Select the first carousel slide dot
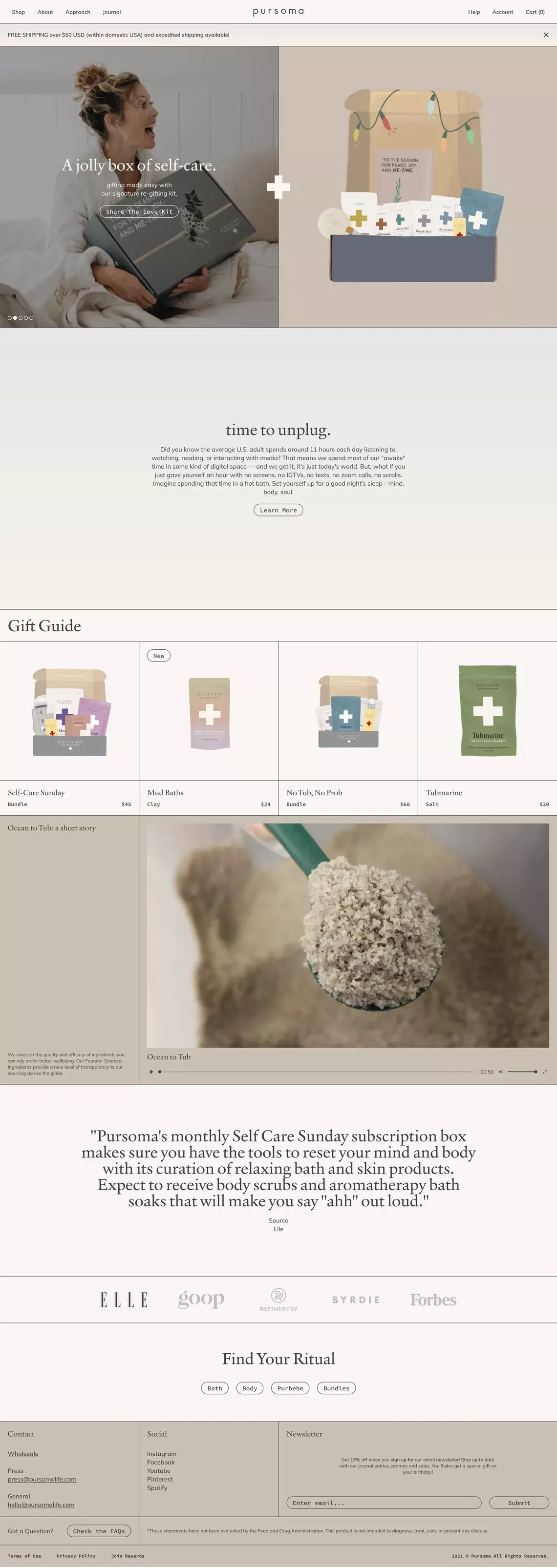 (10, 318)
